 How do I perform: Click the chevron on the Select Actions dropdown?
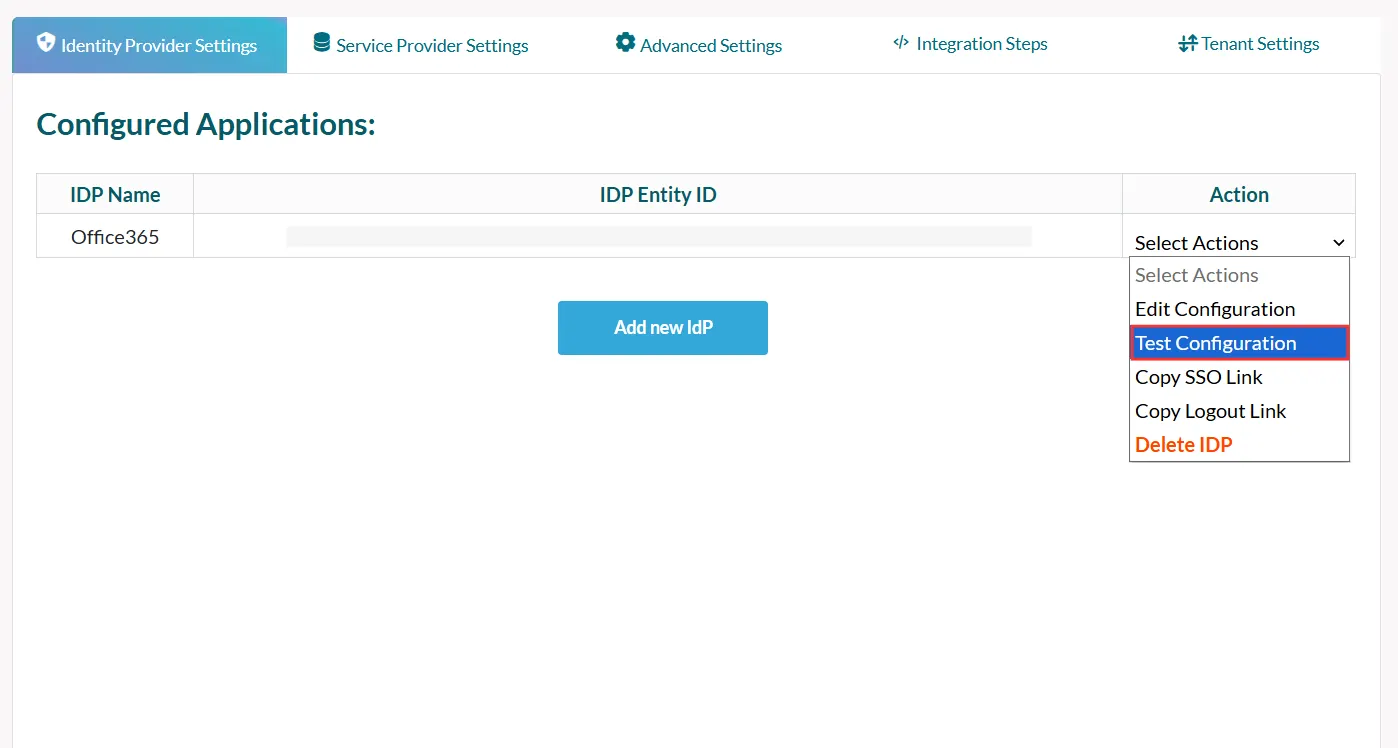[1339, 243]
